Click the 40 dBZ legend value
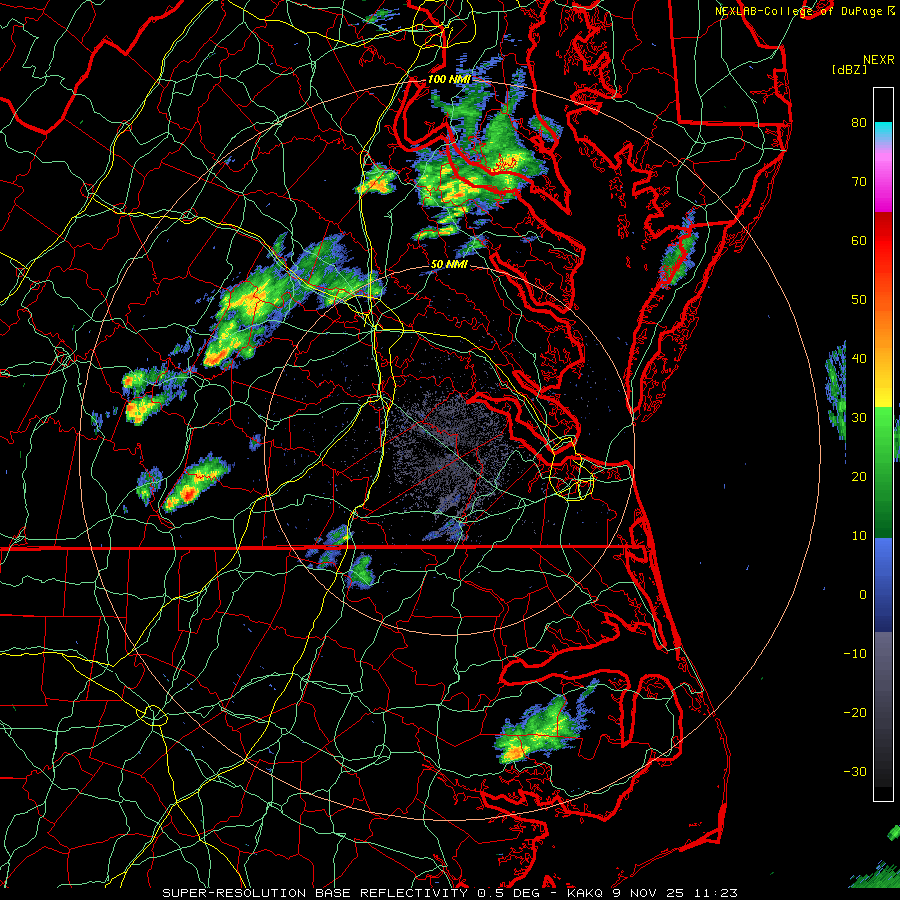The image size is (900, 900). (859, 359)
